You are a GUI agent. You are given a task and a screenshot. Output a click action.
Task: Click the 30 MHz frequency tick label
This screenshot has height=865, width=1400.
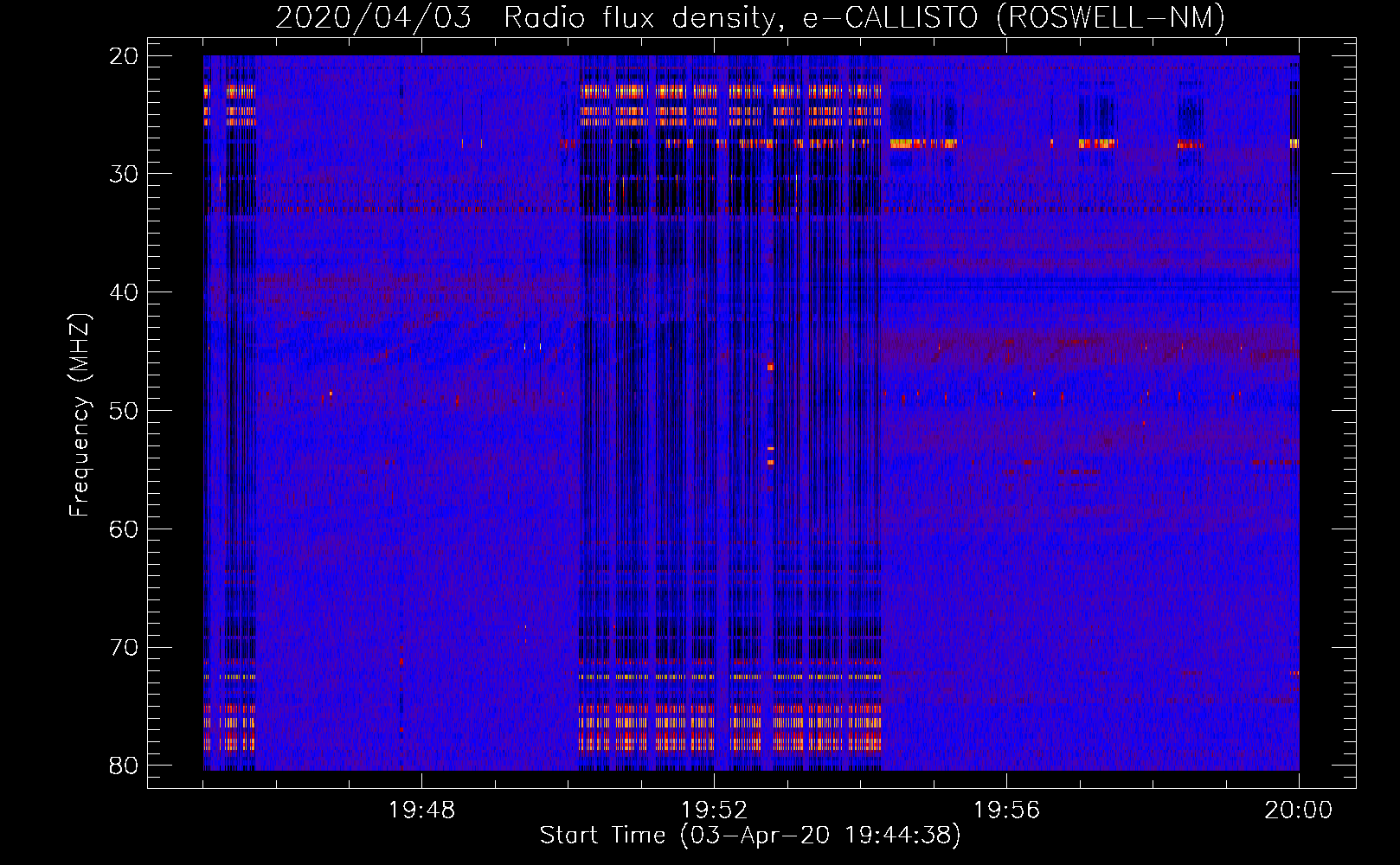(x=124, y=175)
